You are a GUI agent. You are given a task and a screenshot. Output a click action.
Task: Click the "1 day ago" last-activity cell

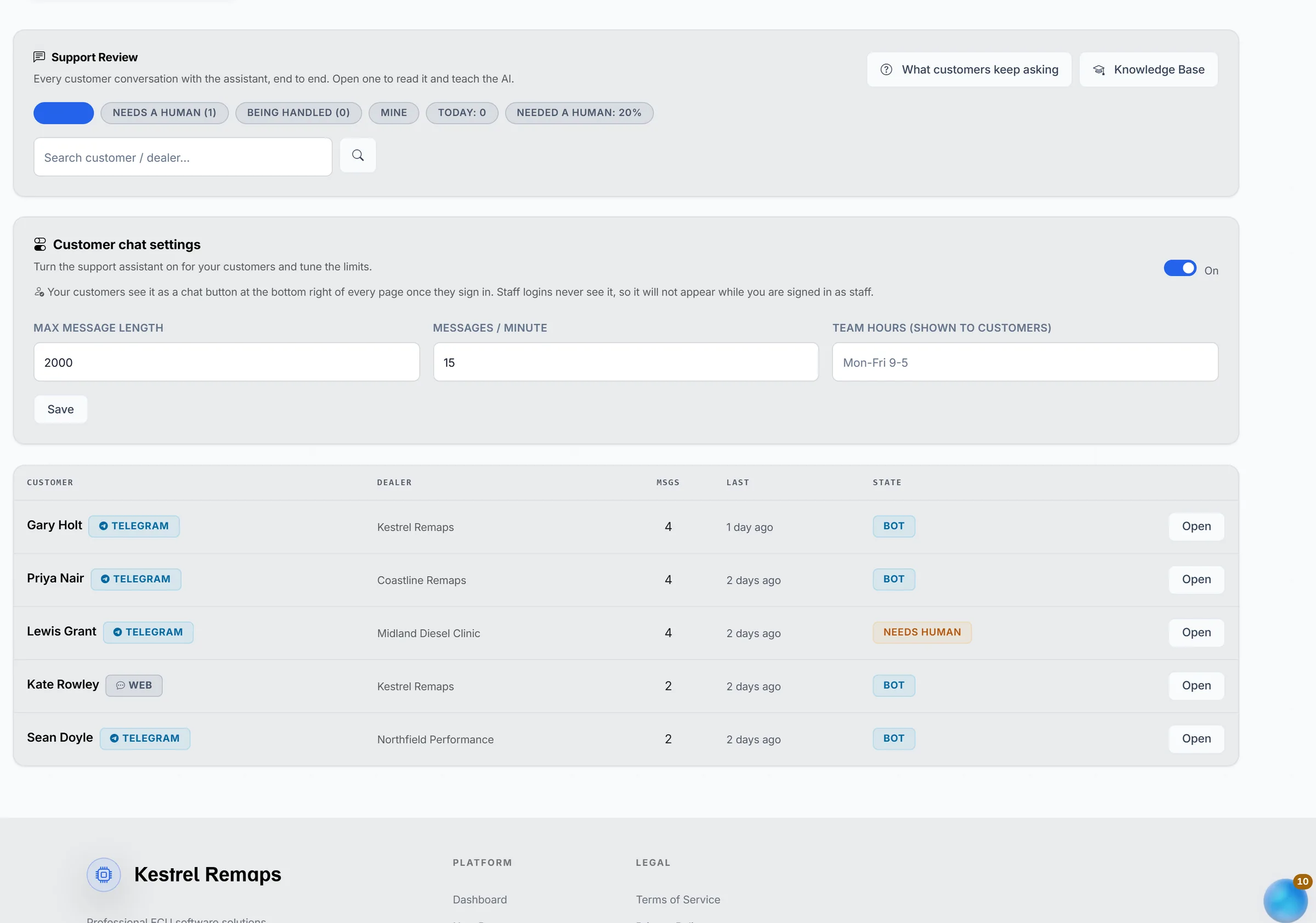[x=749, y=527]
